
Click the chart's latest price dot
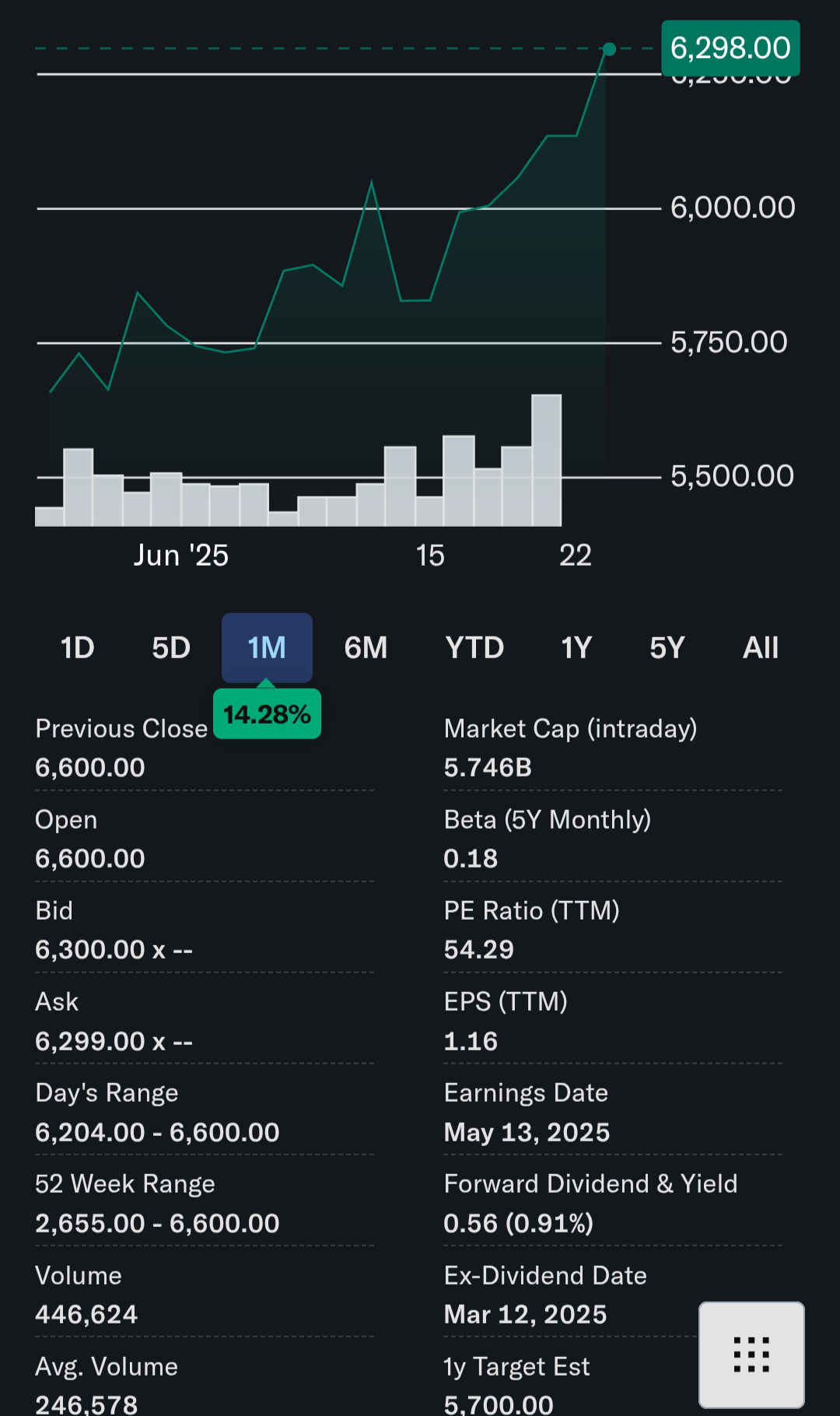pos(609,50)
